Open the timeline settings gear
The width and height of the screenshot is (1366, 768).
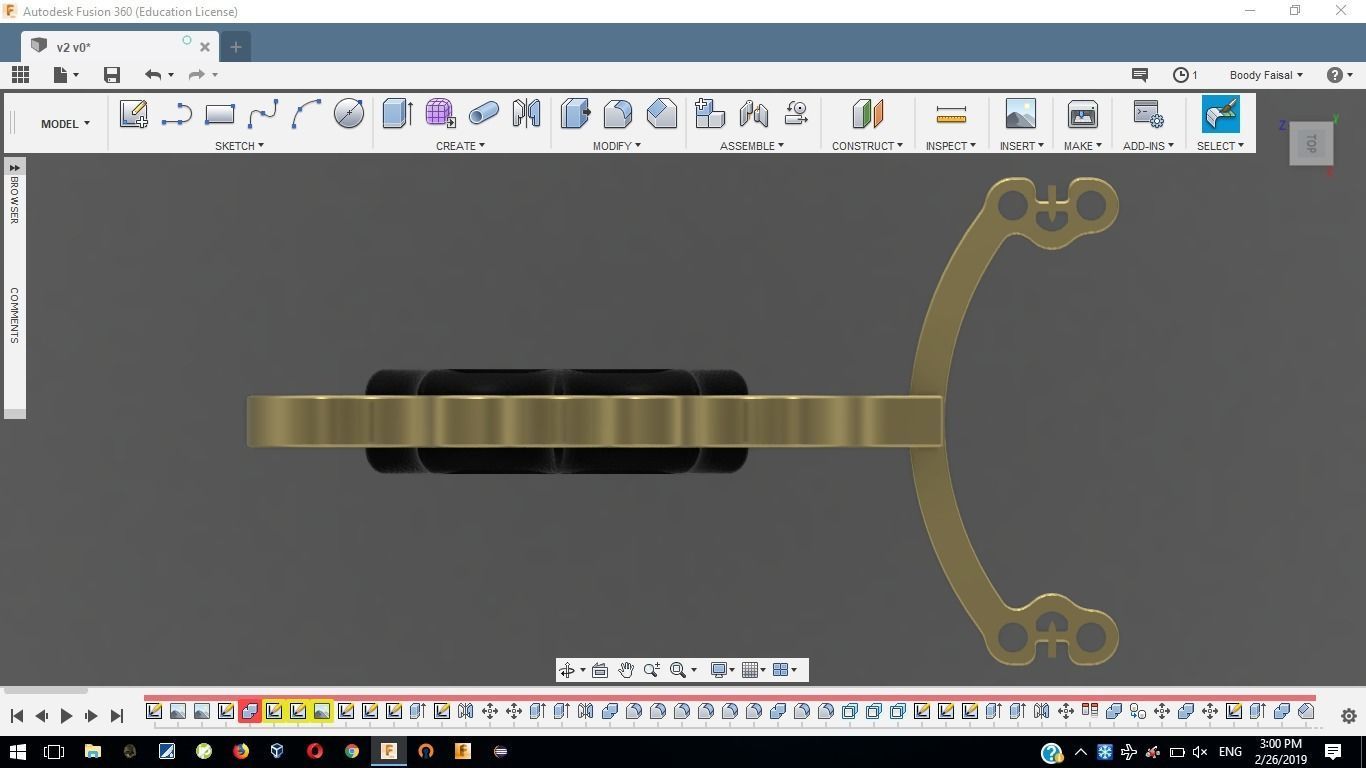(1348, 716)
